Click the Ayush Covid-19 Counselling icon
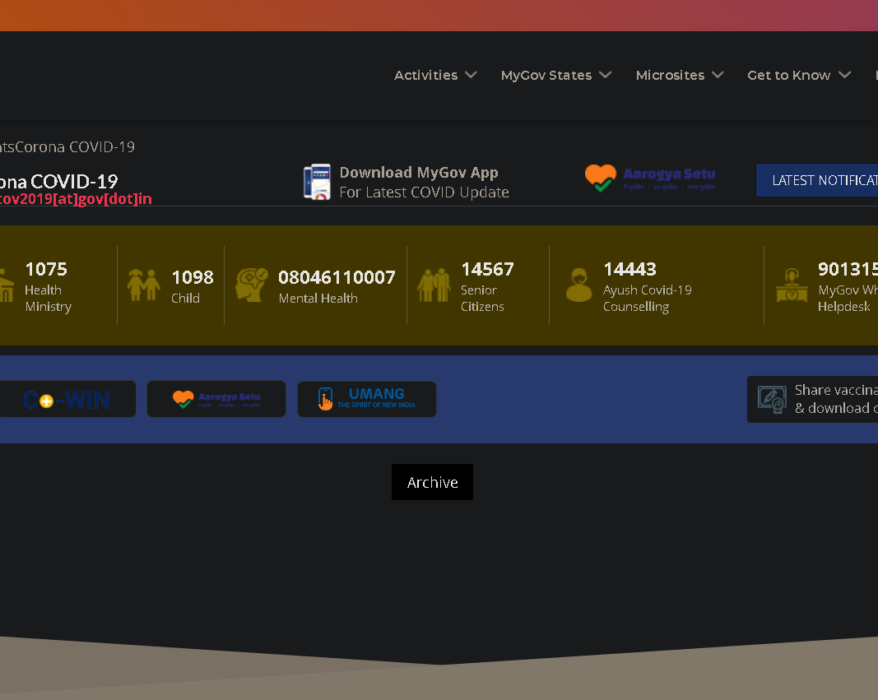This screenshot has width=878, height=700. pos(578,285)
